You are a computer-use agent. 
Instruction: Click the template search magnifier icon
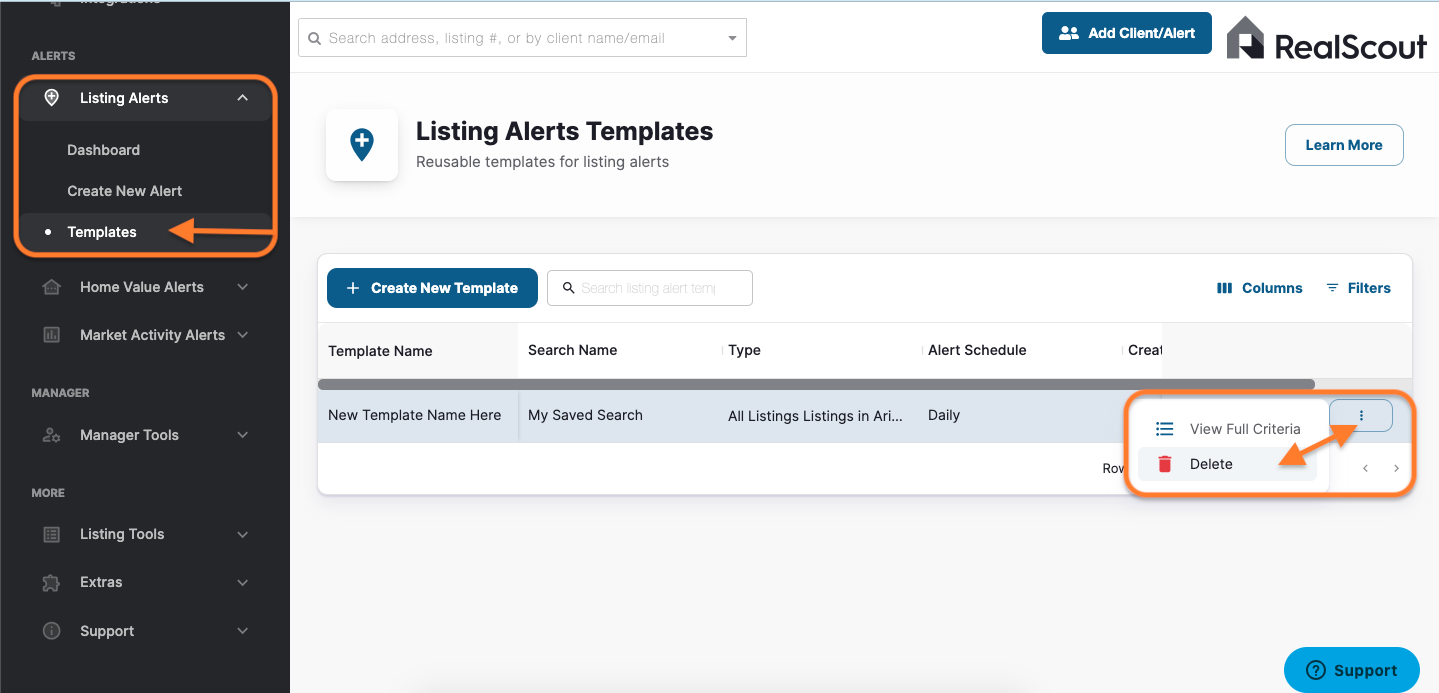pyautogui.click(x=569, y=288)
